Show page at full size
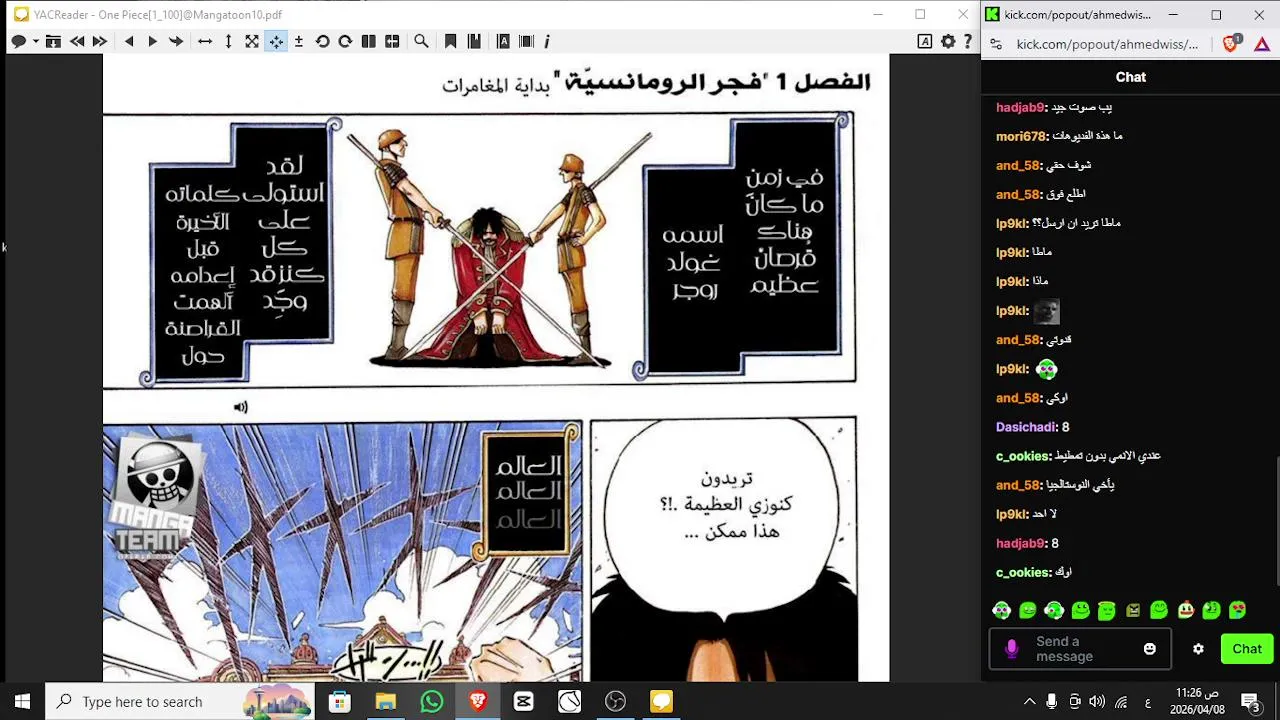This screenshot has height=720, width=1280. point(252,41)
